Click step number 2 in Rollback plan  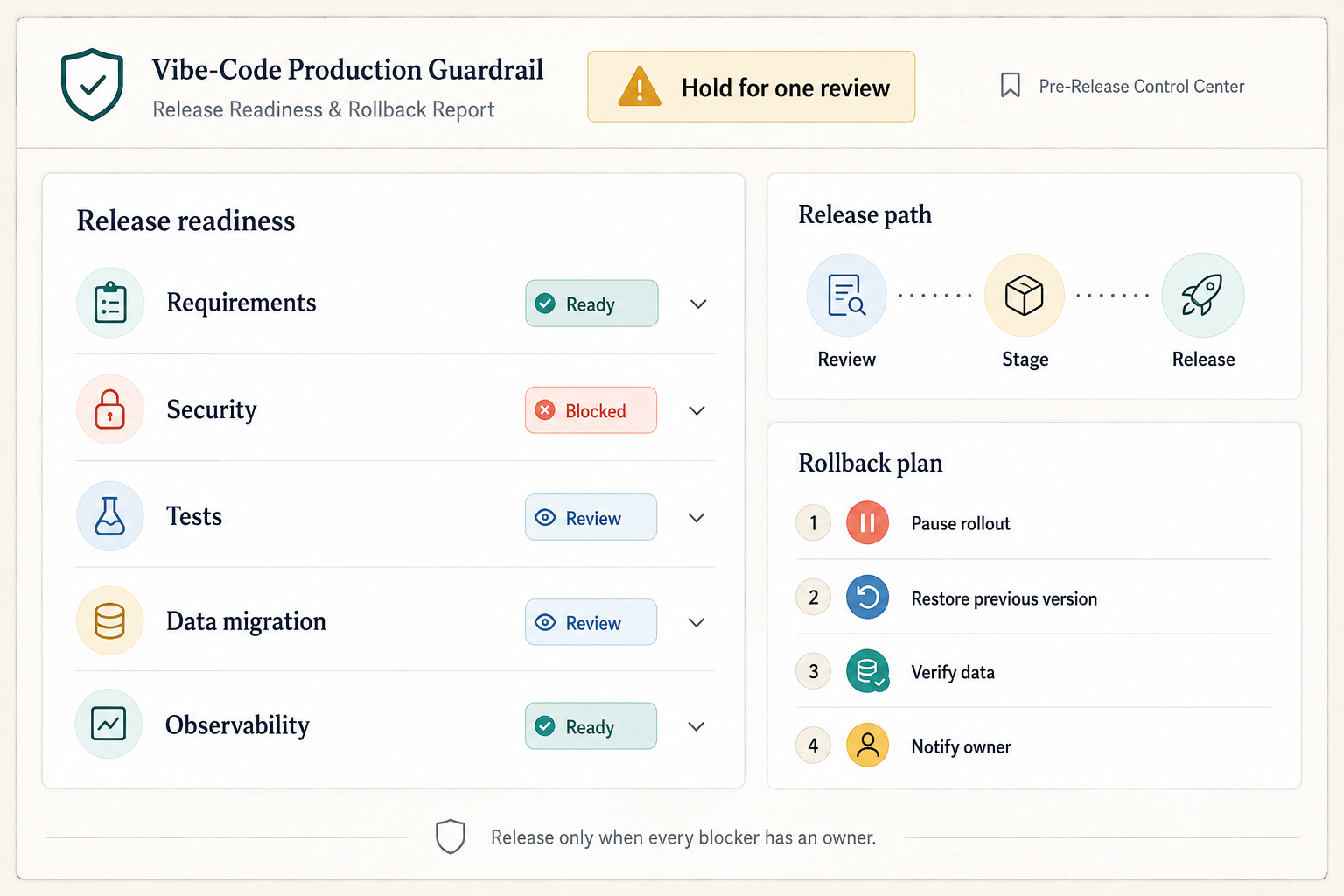(814, 598)
